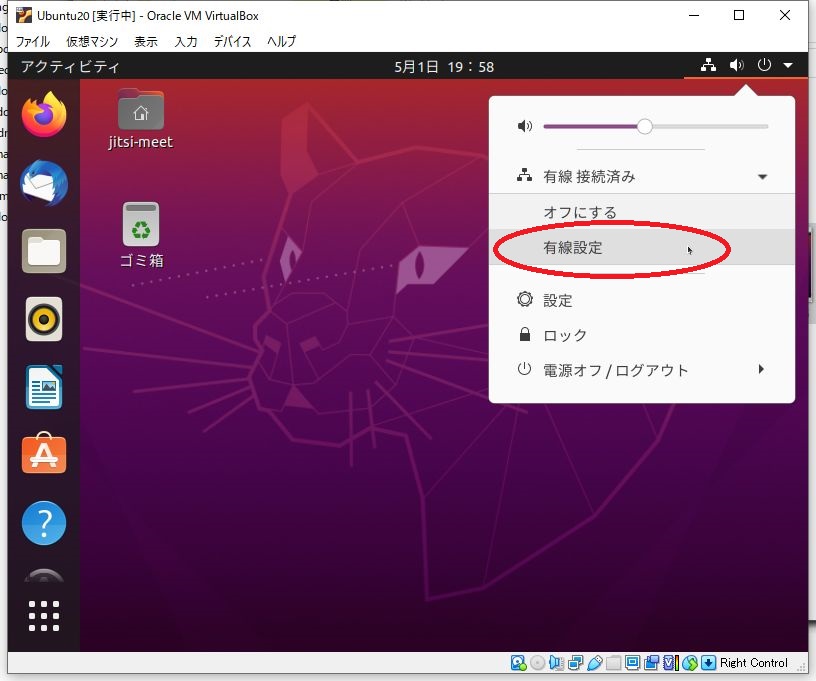Open the jitsi-meet home folder icon

tap(141, 120)
